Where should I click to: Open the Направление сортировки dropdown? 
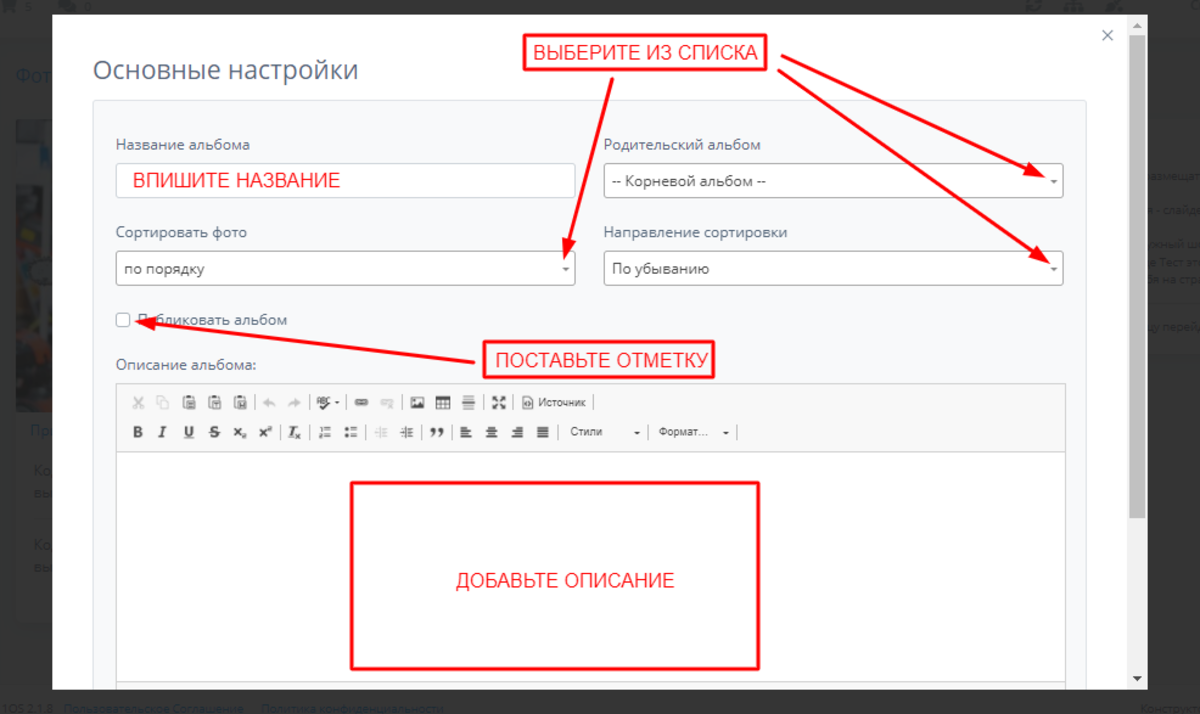(833, 268)
